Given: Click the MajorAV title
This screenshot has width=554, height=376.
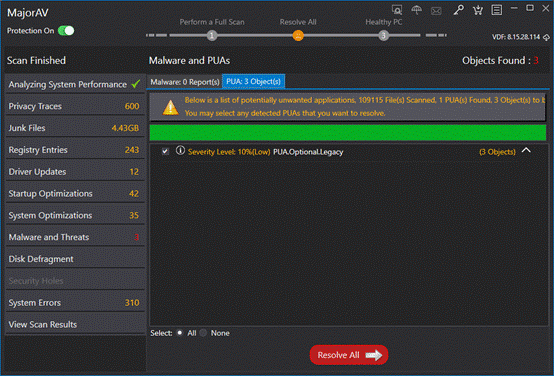Looking at the screenshot, I should pyautogui.click(x=28, y=13).
